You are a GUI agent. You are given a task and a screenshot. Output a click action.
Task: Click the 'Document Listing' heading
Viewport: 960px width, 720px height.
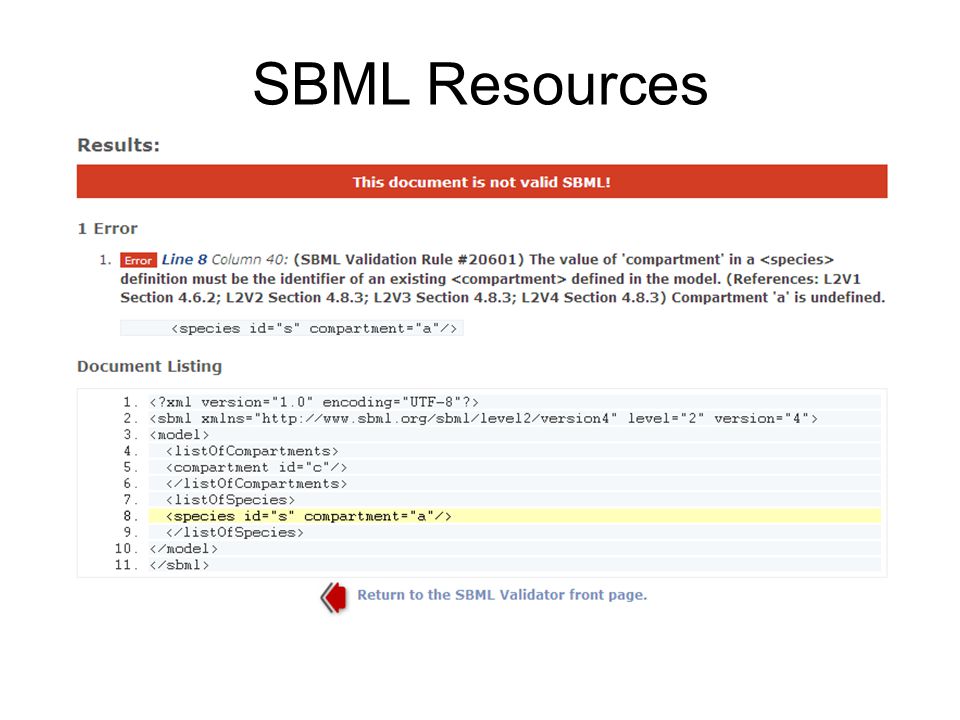(149, 366)
